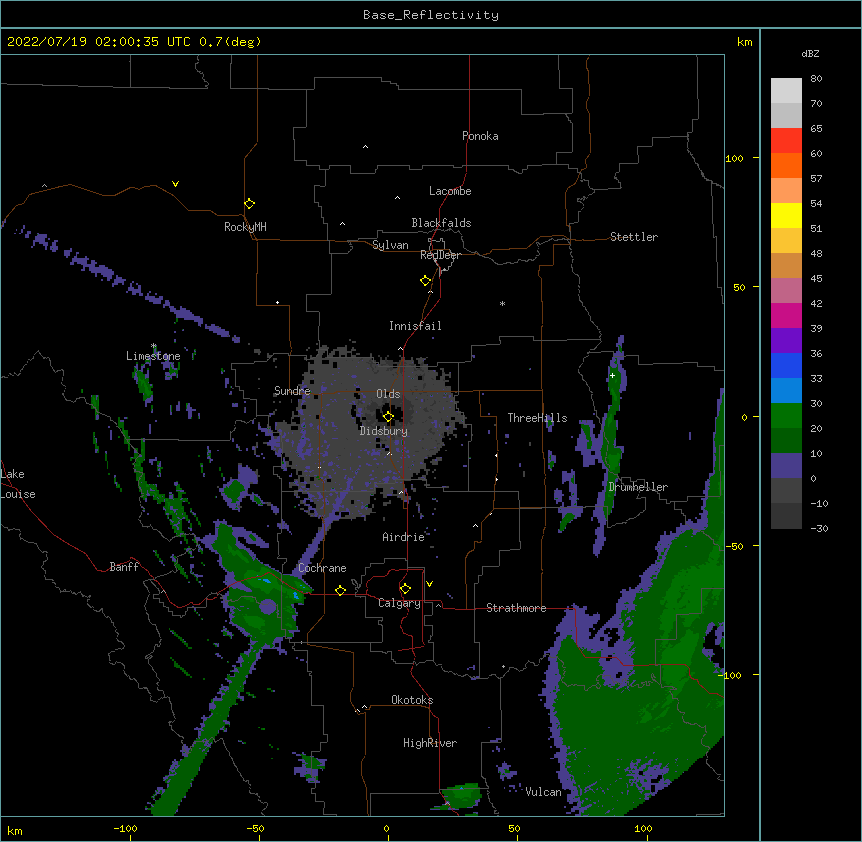Click the Olds town label
The image size is (862, 842).
click(388, 394)
